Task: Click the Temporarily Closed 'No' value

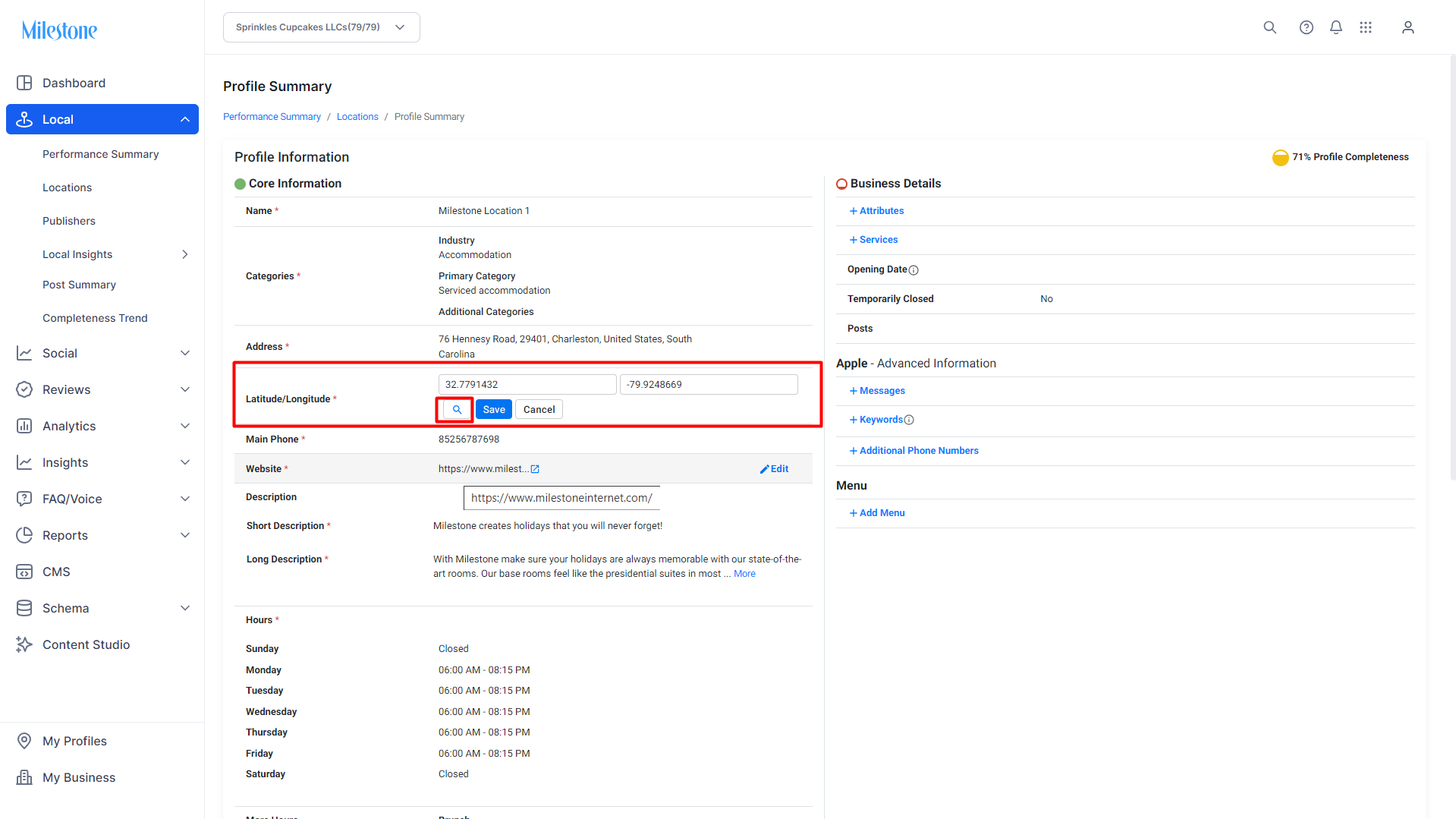Action: pyautogui.click(x=1046, y=299)
